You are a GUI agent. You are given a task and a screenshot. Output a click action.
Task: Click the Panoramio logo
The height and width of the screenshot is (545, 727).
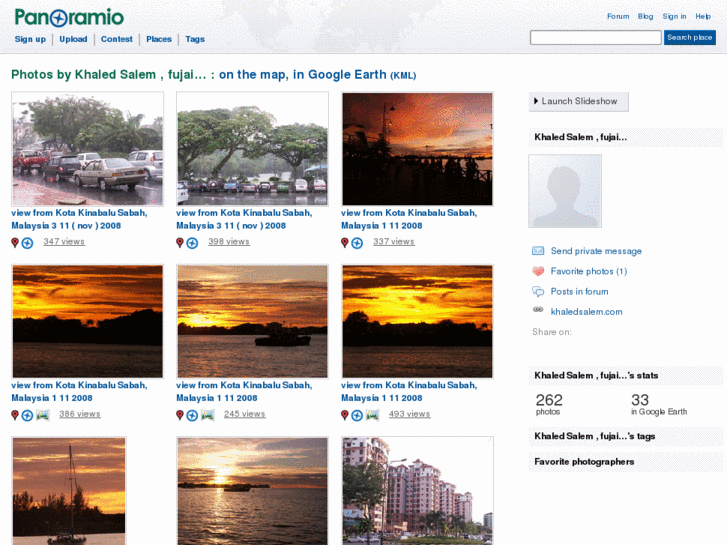pyautogui.click(x=69, y=18)
